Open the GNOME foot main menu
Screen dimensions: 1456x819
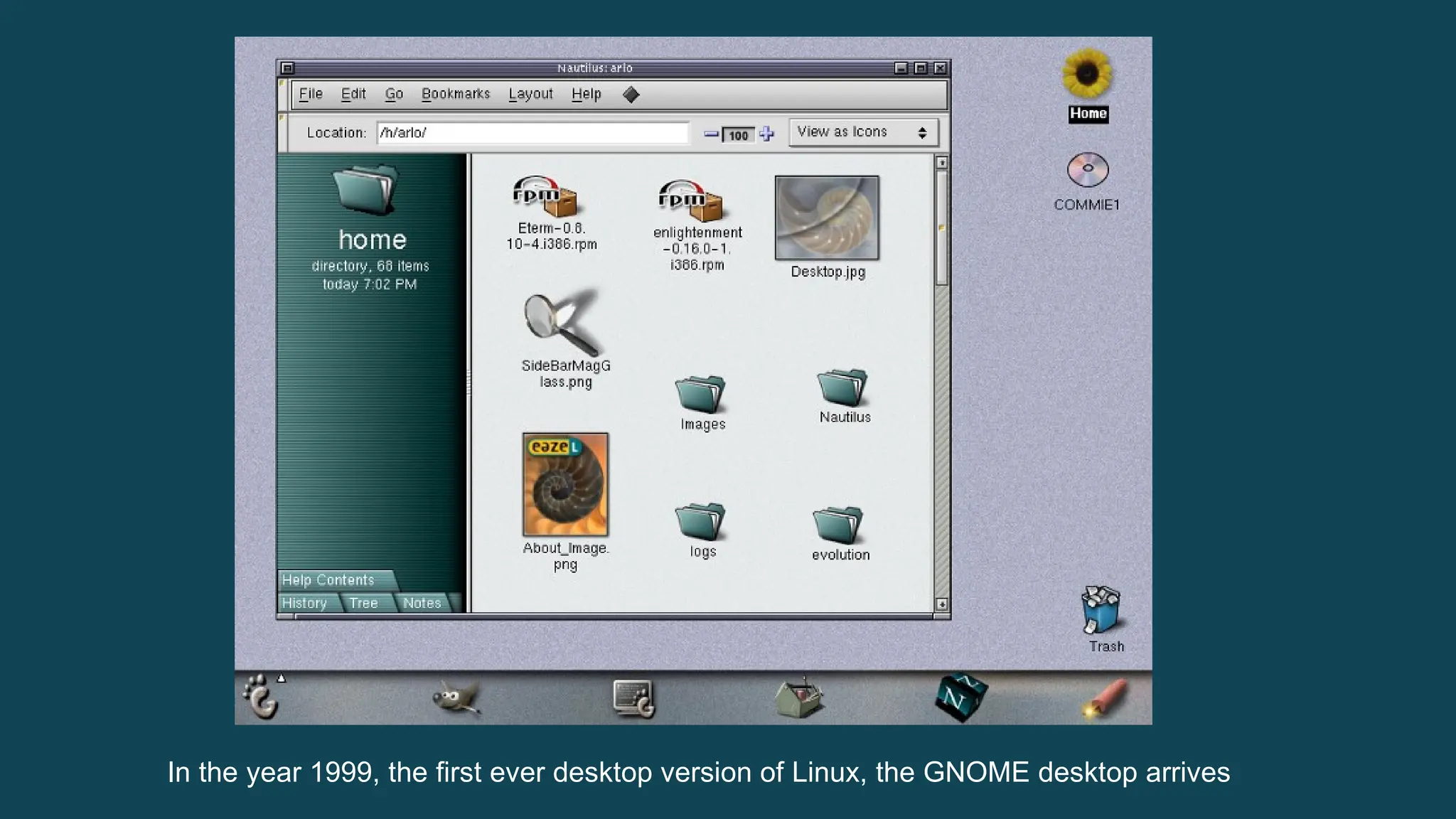point(261,697)
